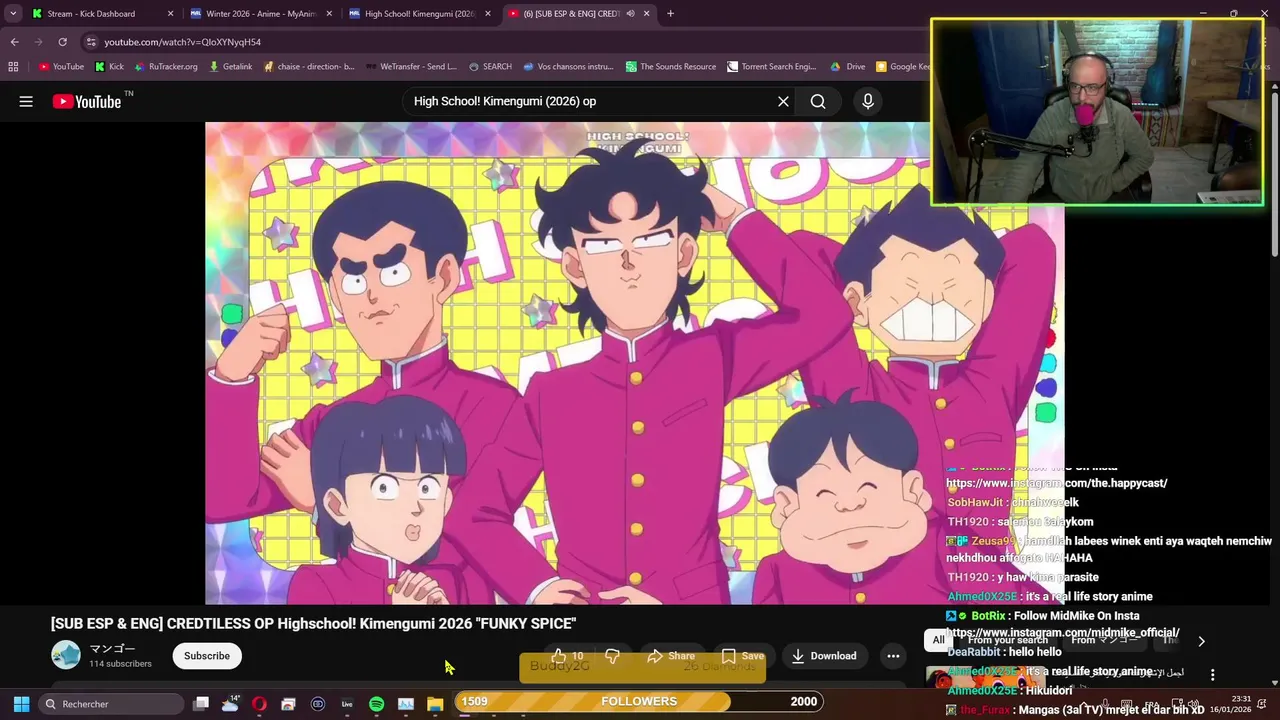Screen dimensions: 1280x720
Task: Dislike the video with thumbs down
Action: [612, 656]
